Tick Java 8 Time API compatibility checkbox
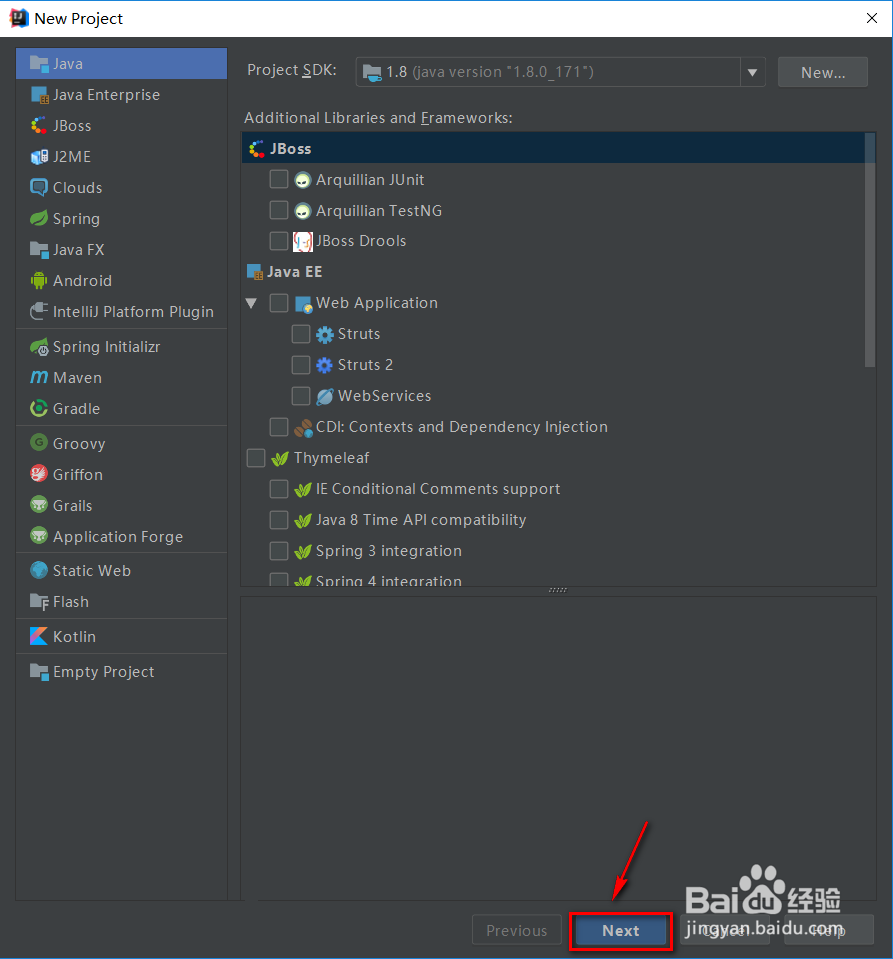The height and width of the screenshot is (959, 893). point(279,520)
